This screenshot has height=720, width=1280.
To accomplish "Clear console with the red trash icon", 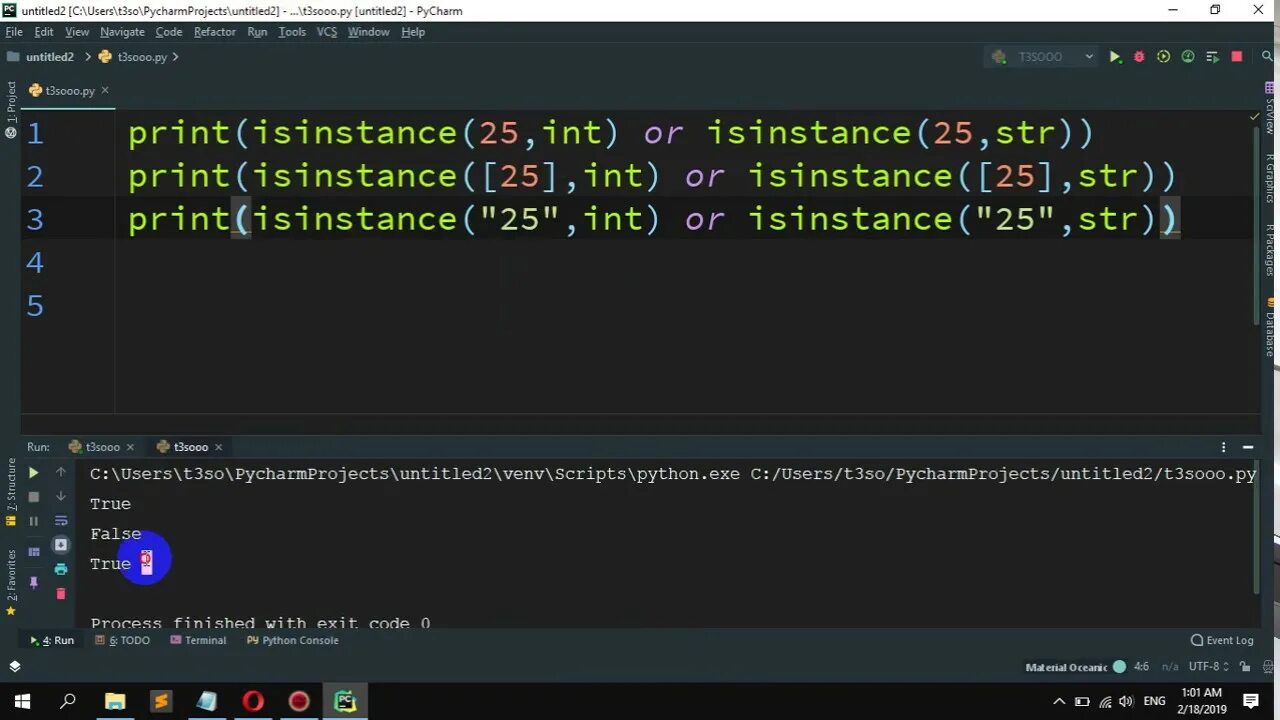I will 61,594.
